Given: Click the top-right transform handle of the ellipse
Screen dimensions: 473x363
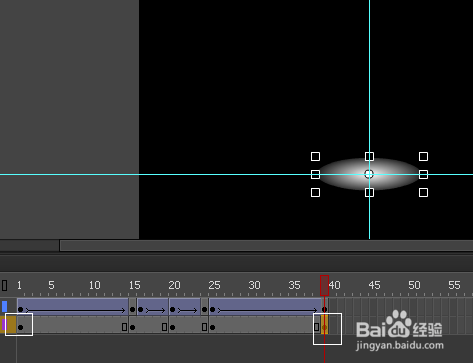Looking at the screenshot, I should tap(423, 156).
